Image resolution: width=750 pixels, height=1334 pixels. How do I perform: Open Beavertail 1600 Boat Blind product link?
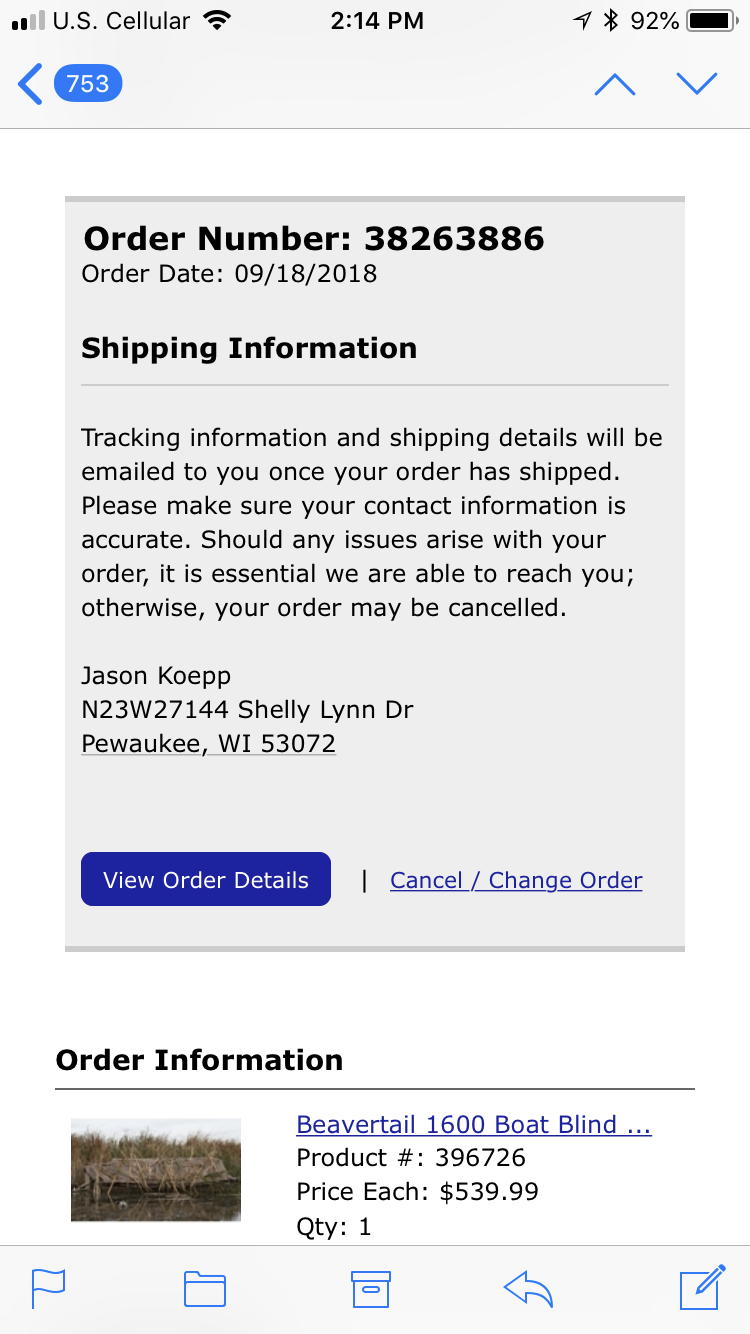[x=474, y=1125]
